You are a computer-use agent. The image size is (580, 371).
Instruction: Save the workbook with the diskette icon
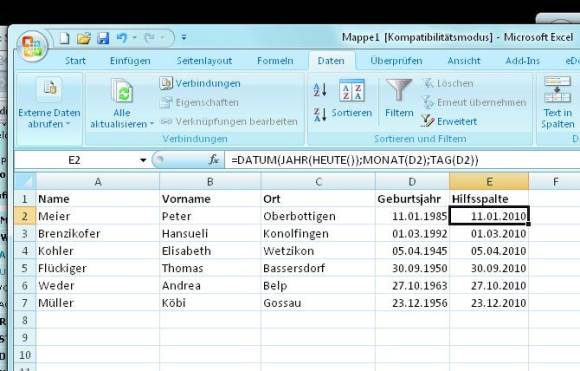(103, 38)
